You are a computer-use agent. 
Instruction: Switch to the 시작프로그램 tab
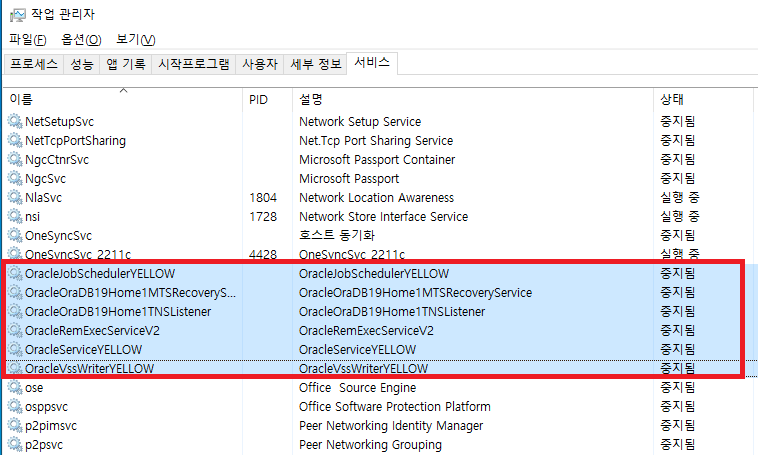tap(194, 64)
